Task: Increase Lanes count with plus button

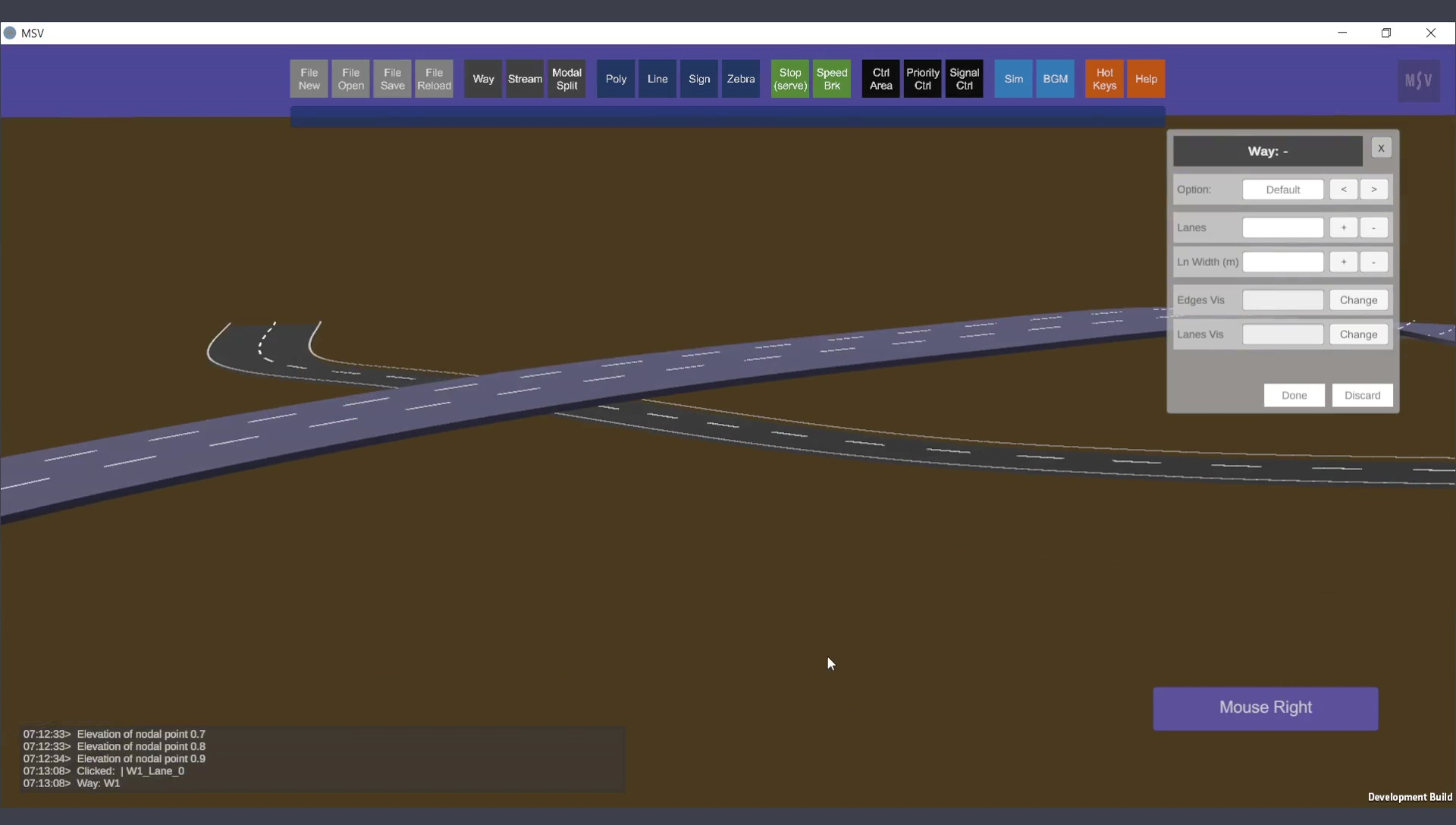Action: (x=1343, y=227)
